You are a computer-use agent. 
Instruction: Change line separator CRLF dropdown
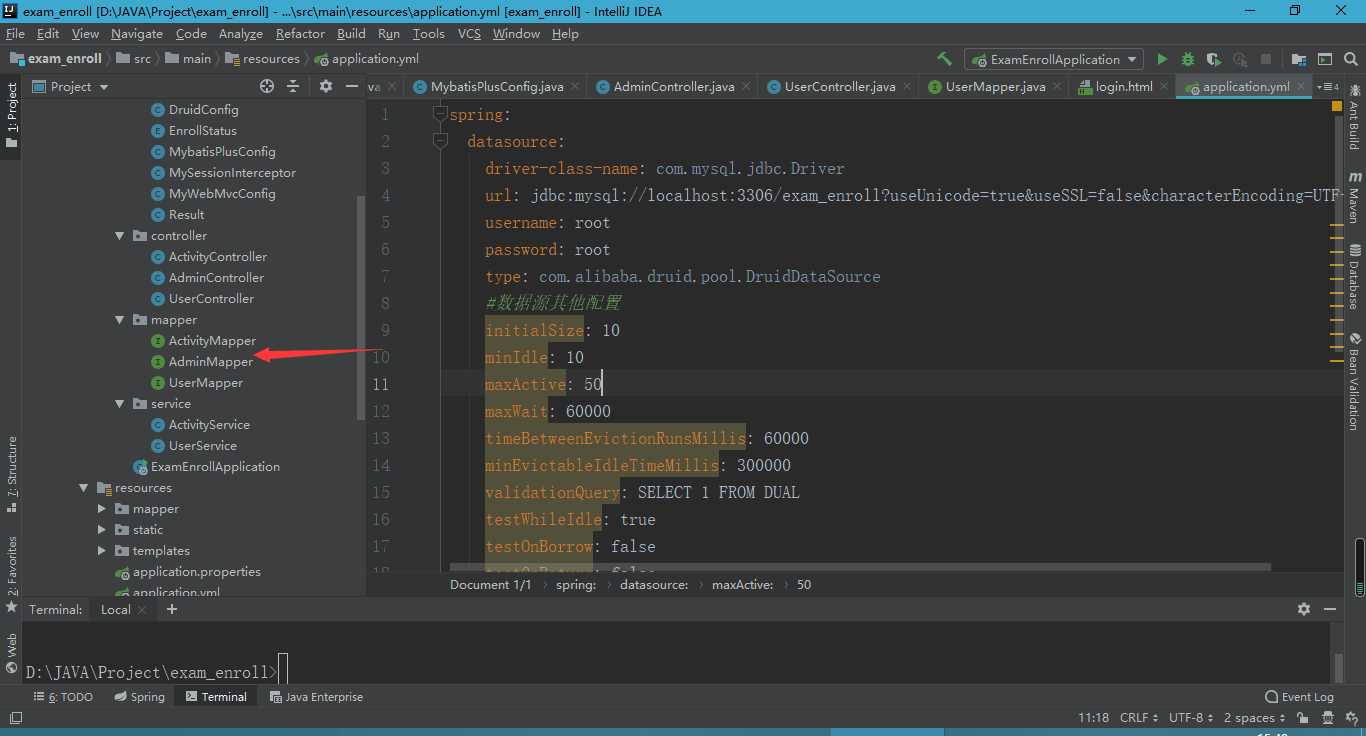[1139, 717]
